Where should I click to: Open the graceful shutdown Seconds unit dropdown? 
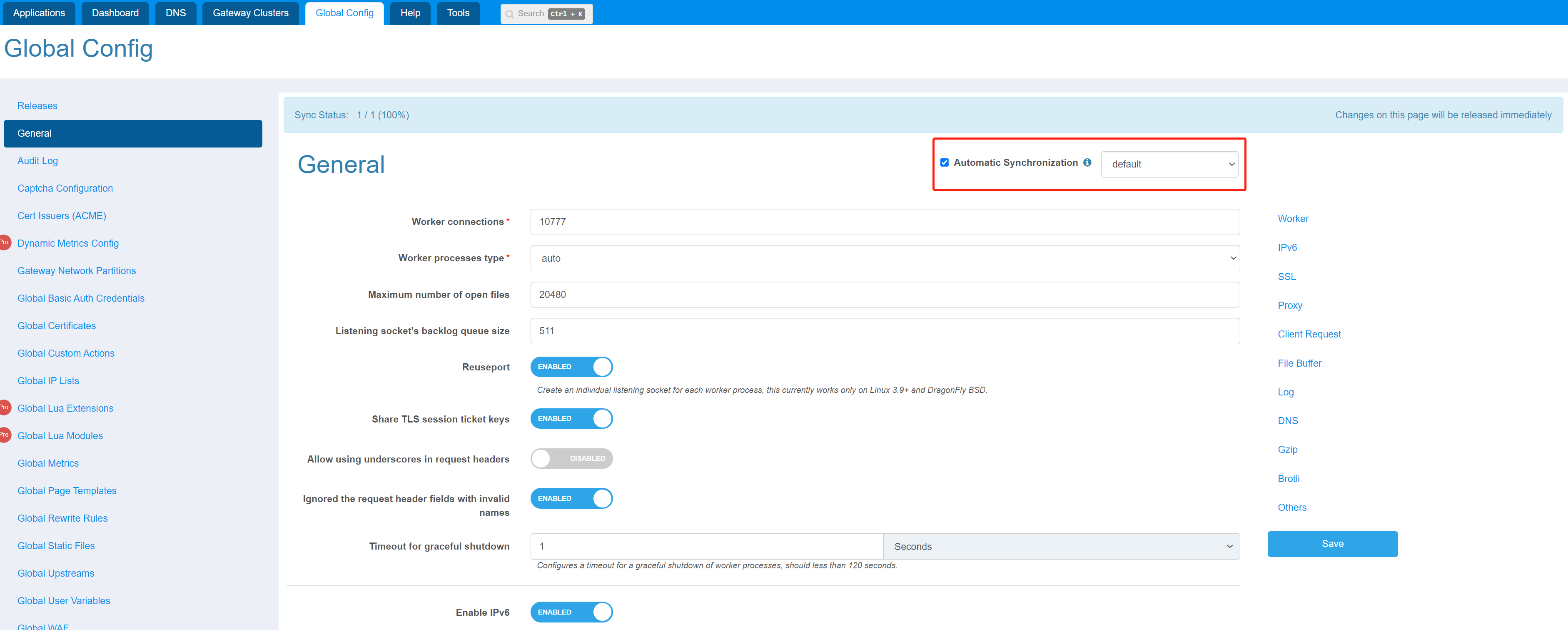point(1061,547)
